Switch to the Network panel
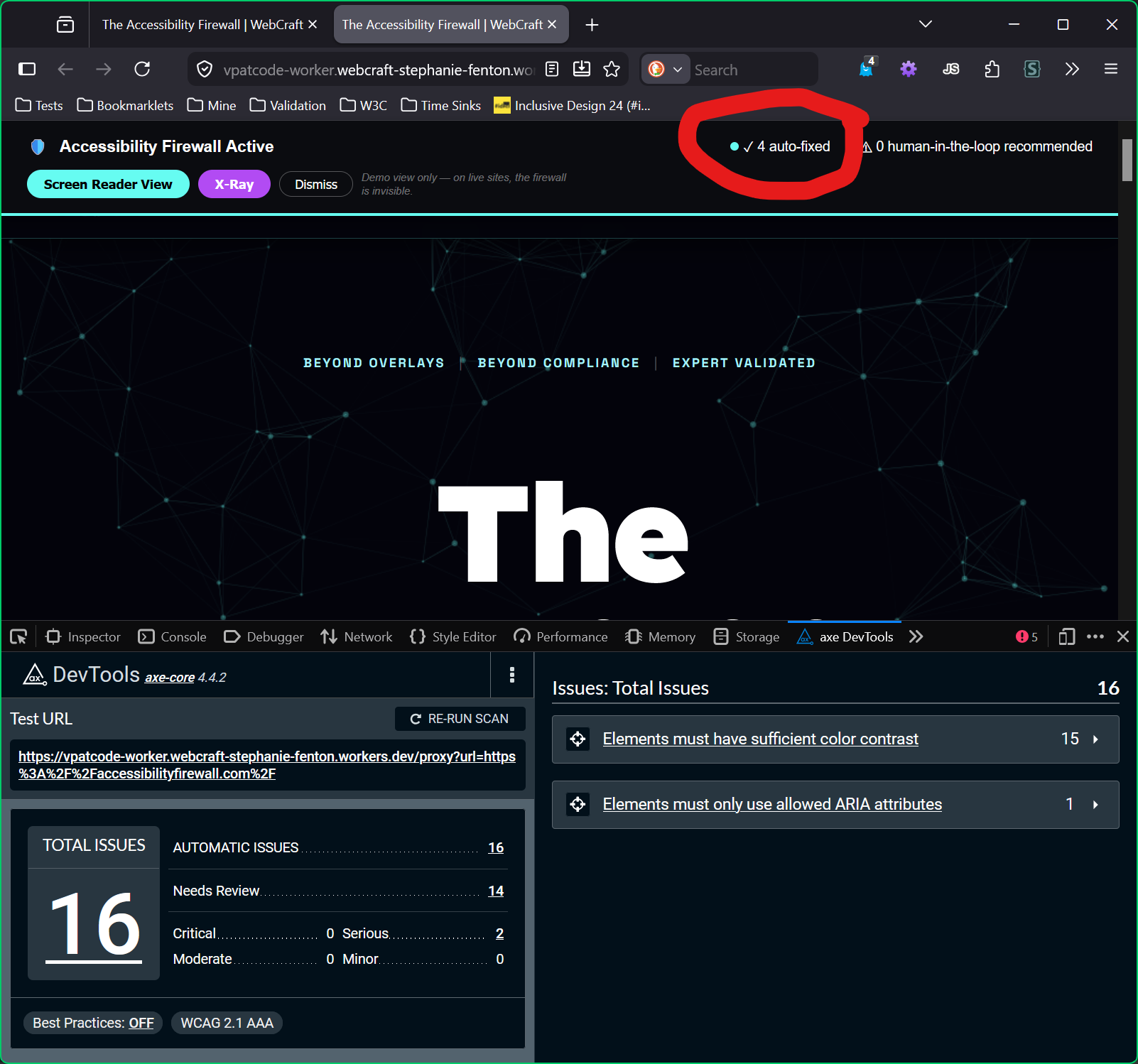 pyautogui.click(x=356, y=637)
